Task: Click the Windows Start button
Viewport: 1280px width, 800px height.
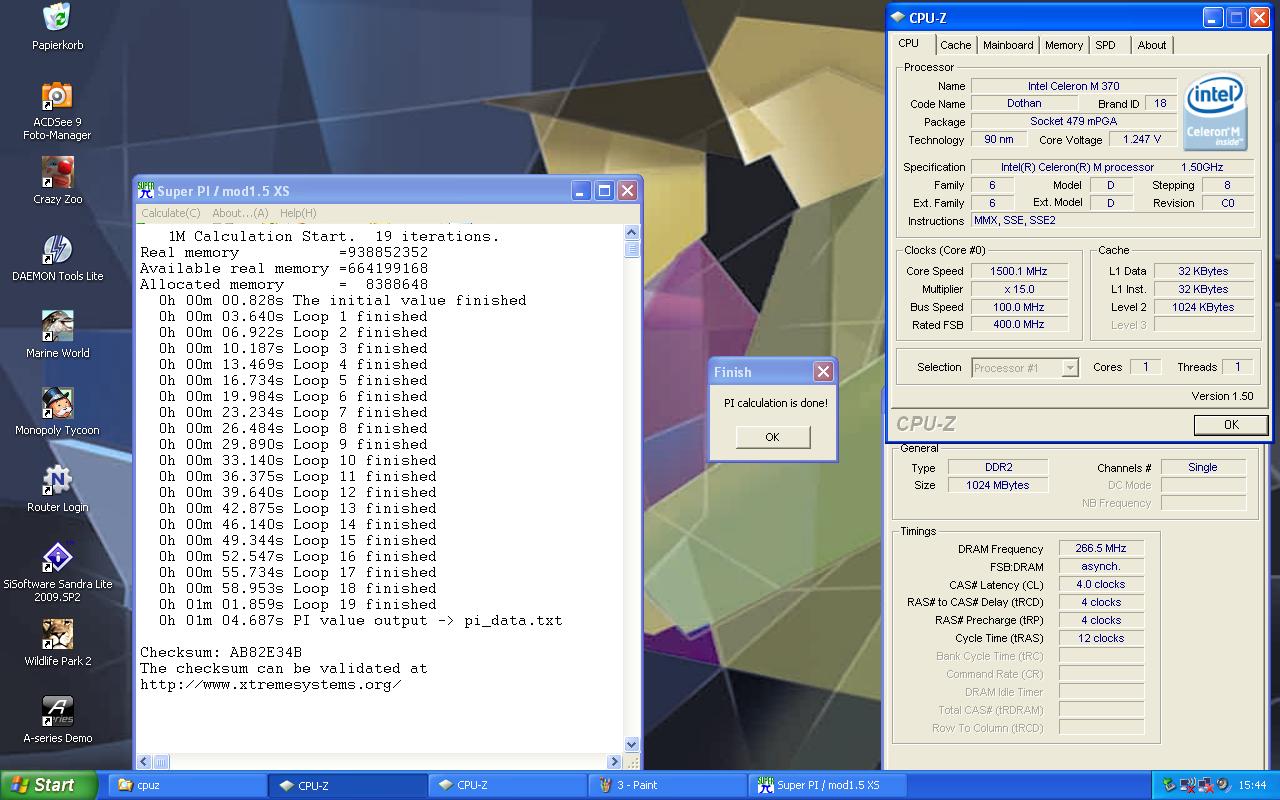Action: click(49, 785)
